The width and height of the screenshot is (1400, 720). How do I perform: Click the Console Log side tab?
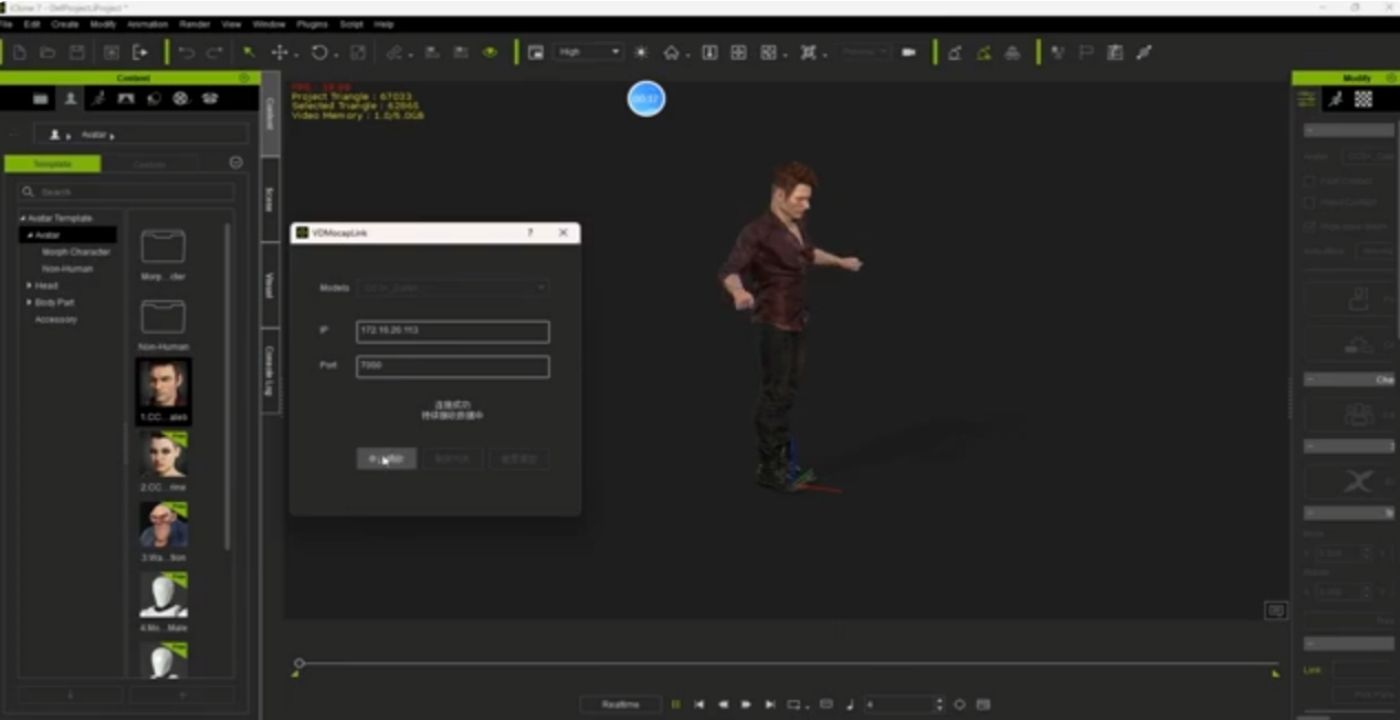[x=270, y=370]
